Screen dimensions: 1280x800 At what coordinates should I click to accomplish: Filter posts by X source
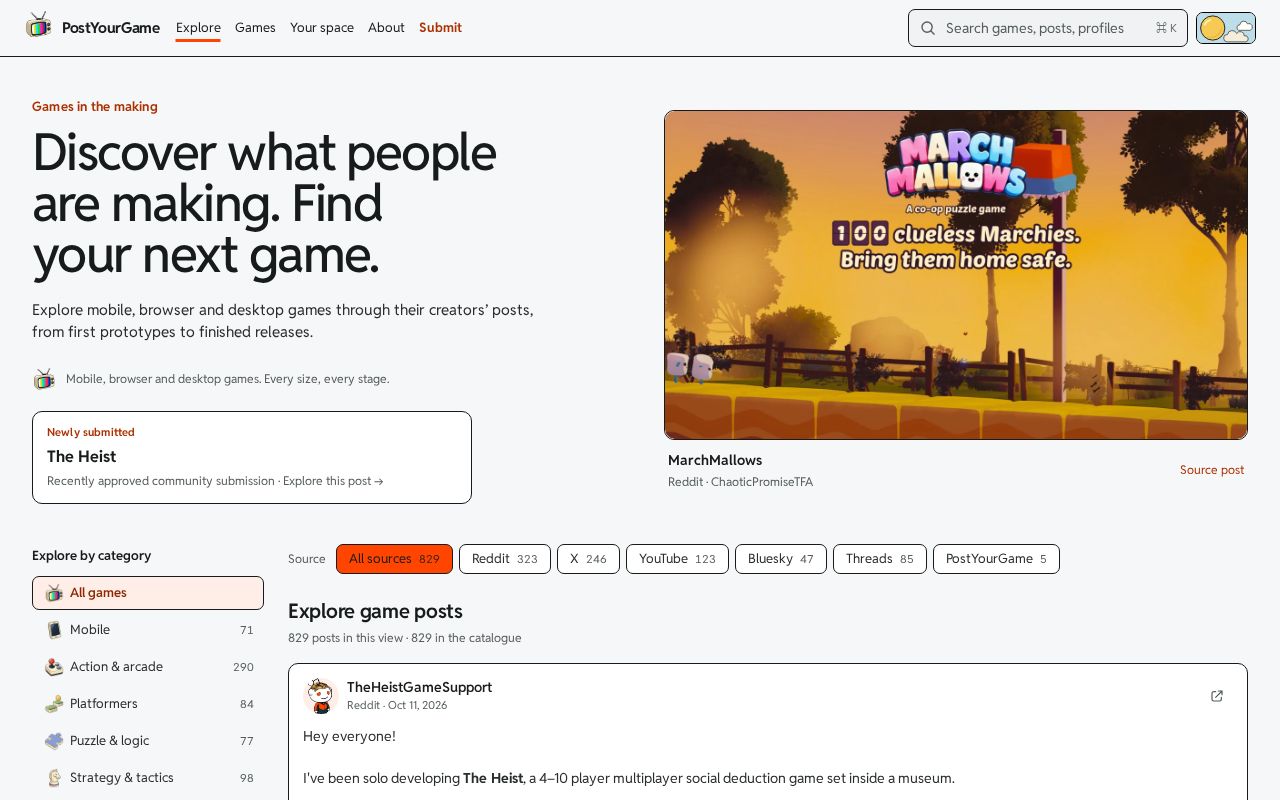(x=588, y=559)
